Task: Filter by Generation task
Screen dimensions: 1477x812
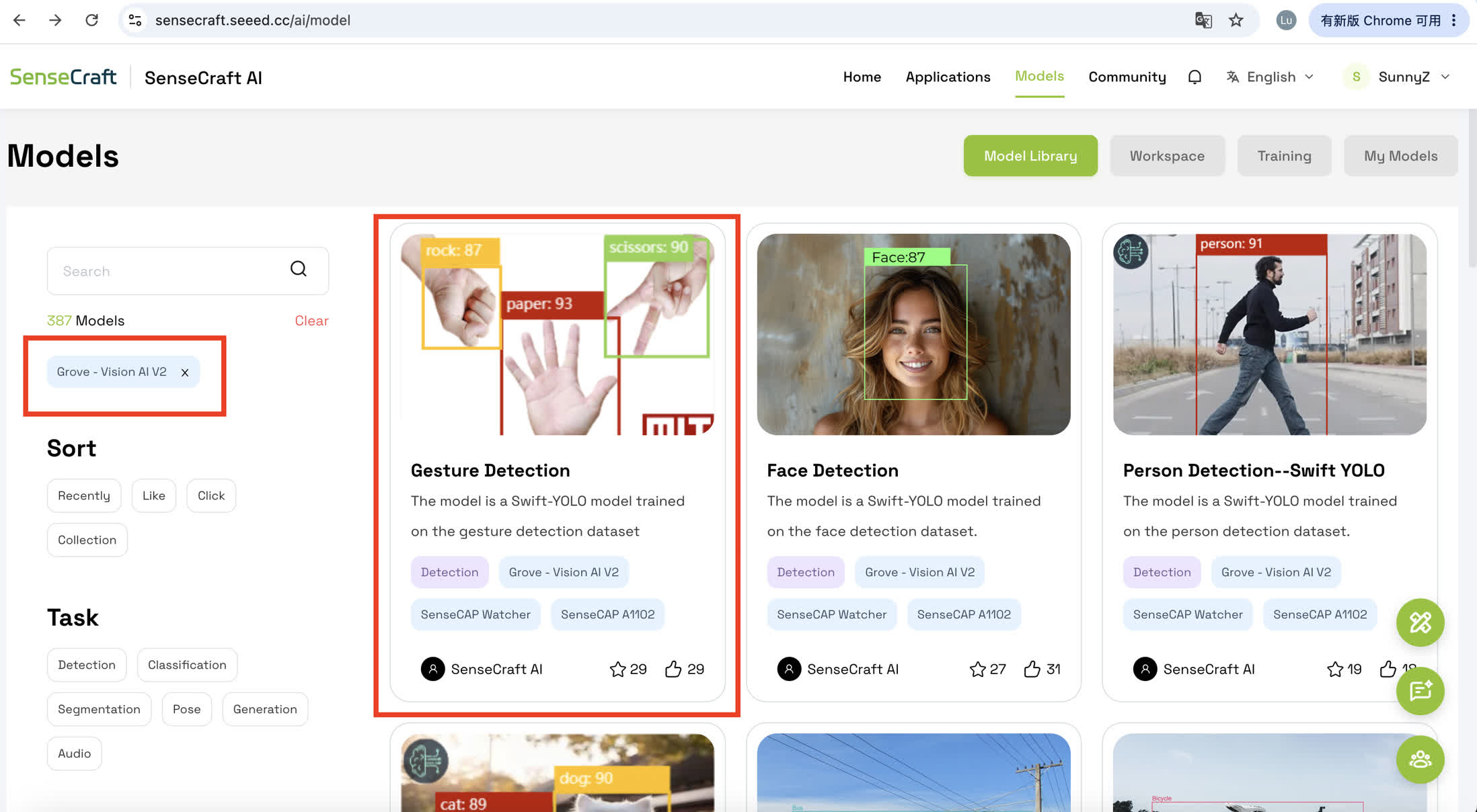Action: click(265, 709)
